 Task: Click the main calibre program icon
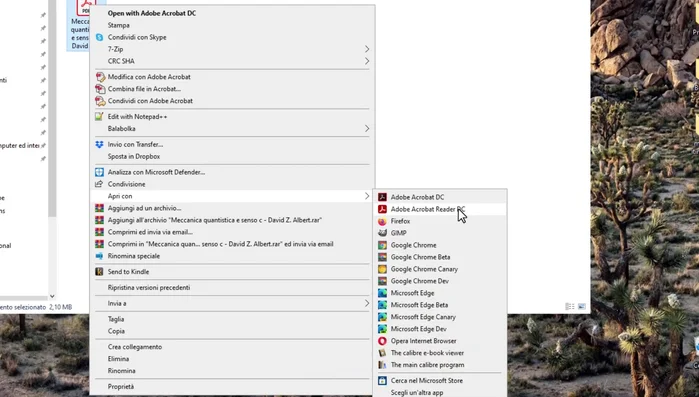(x=382, y=365)
